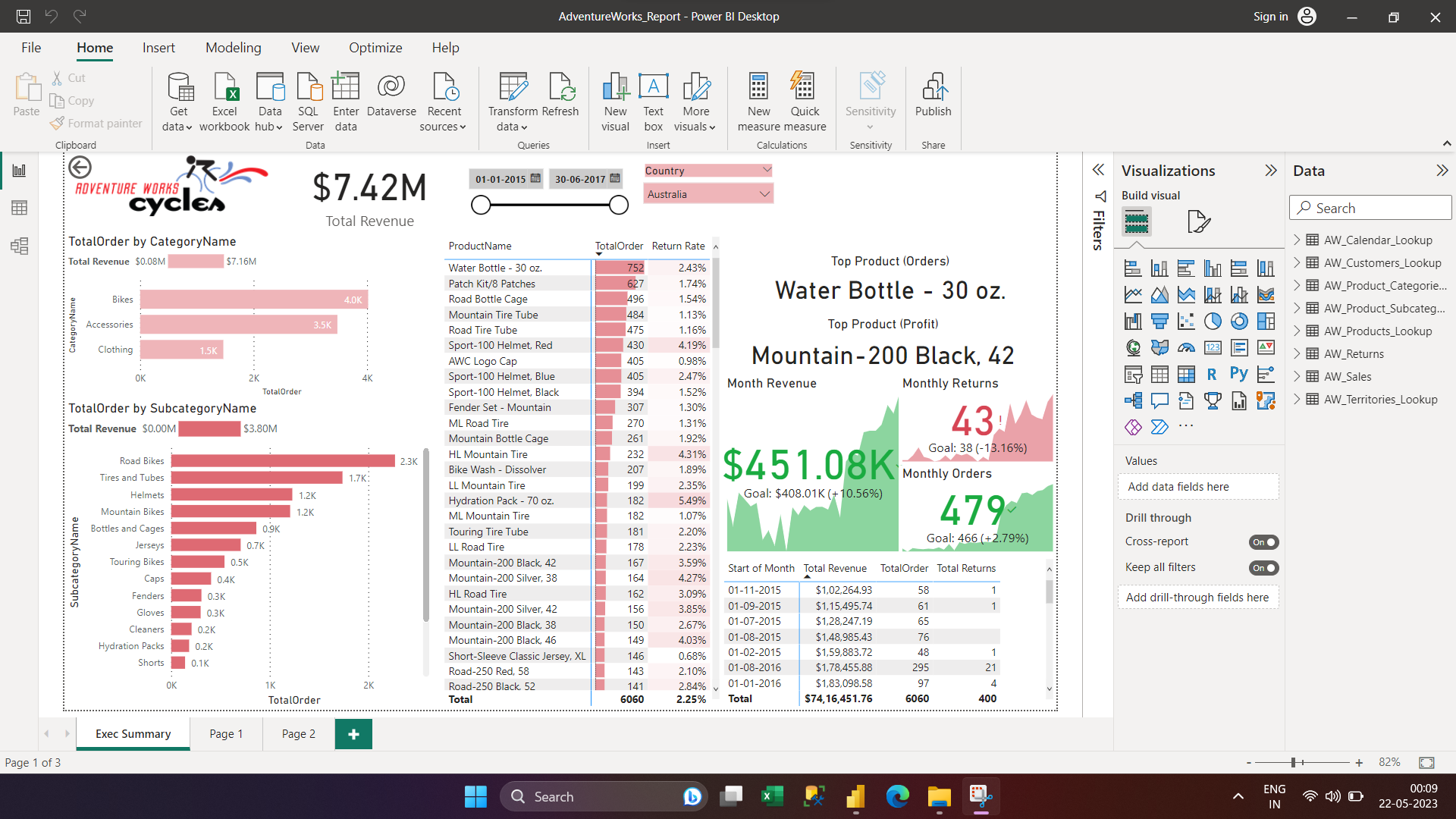
Task: Click the right date slider handle
Action: pyautogui.click(x=619, y=205)
